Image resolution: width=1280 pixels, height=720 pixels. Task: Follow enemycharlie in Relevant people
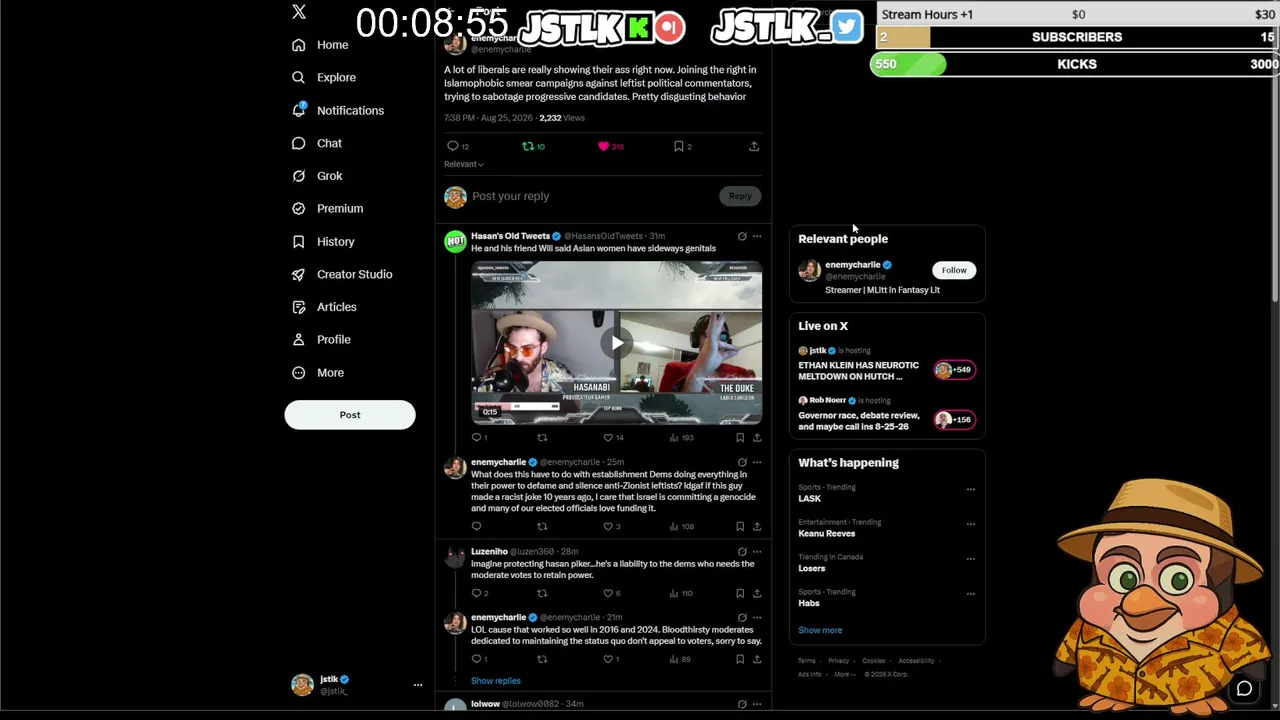coord(954,270)
